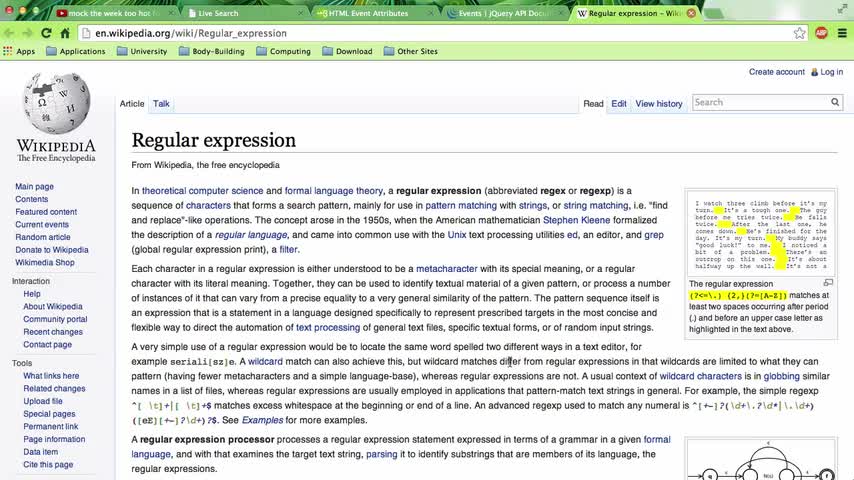Image resolution: width=854 pixels, height=480 pixels.
Task: Open the Page information link
Action: coord(54,439)
